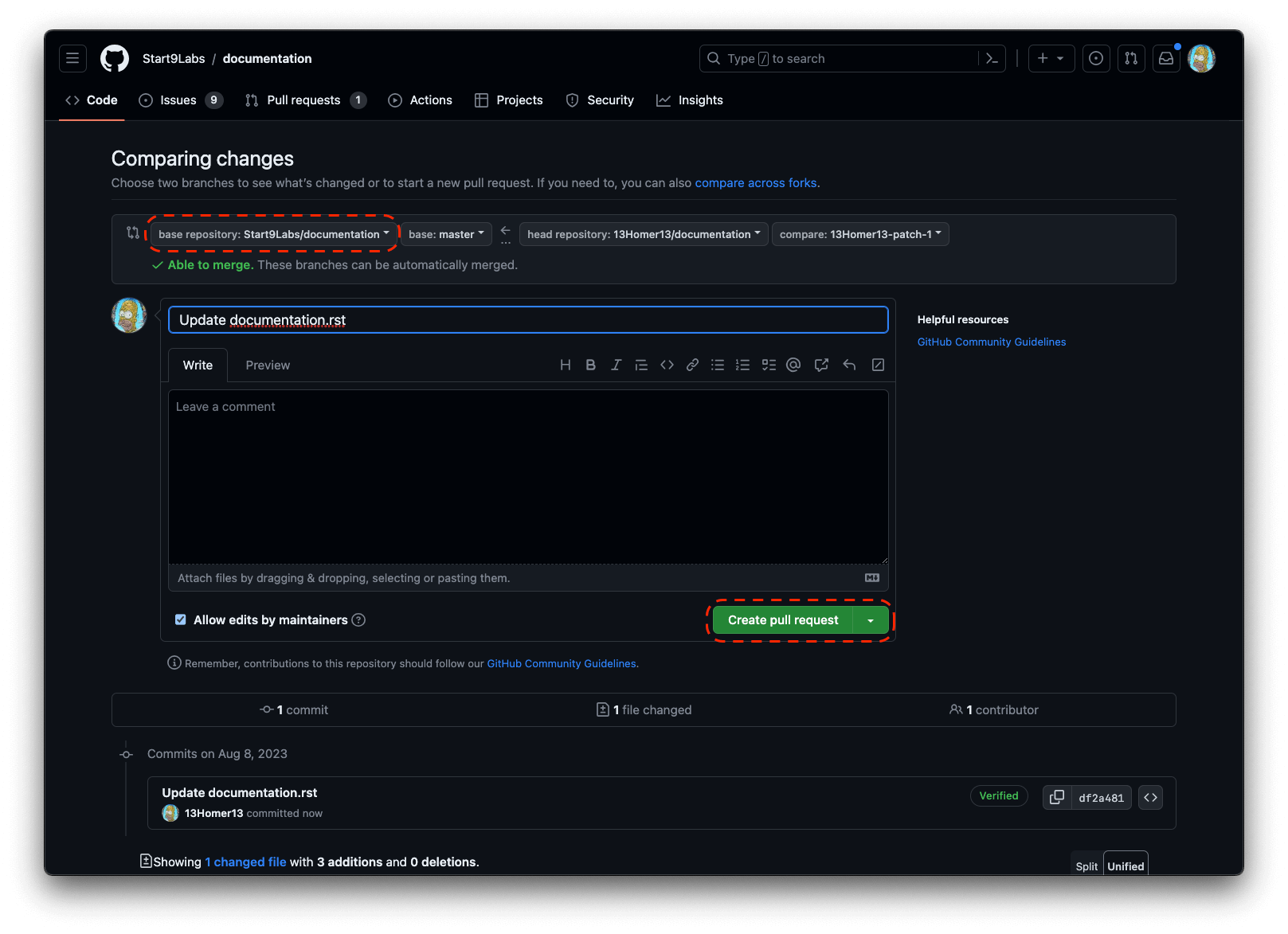This screenshot has width=1288, height=934.
Task: Uncheck Allow edits by maintainers
Action: pyautogui.click(x=181, y=619)
